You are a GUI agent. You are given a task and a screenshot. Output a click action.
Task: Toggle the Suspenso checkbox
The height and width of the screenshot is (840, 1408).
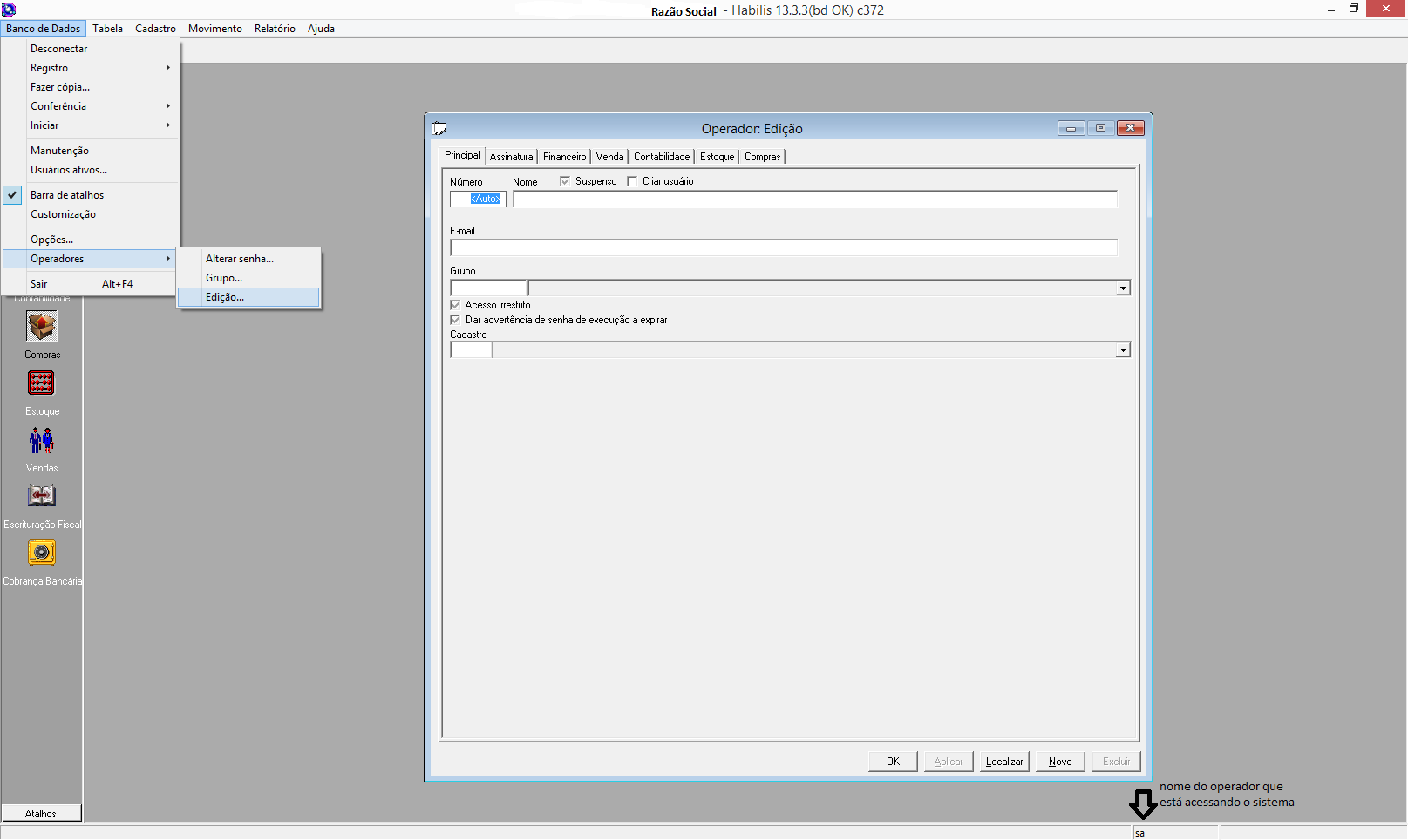coord(565,181)
